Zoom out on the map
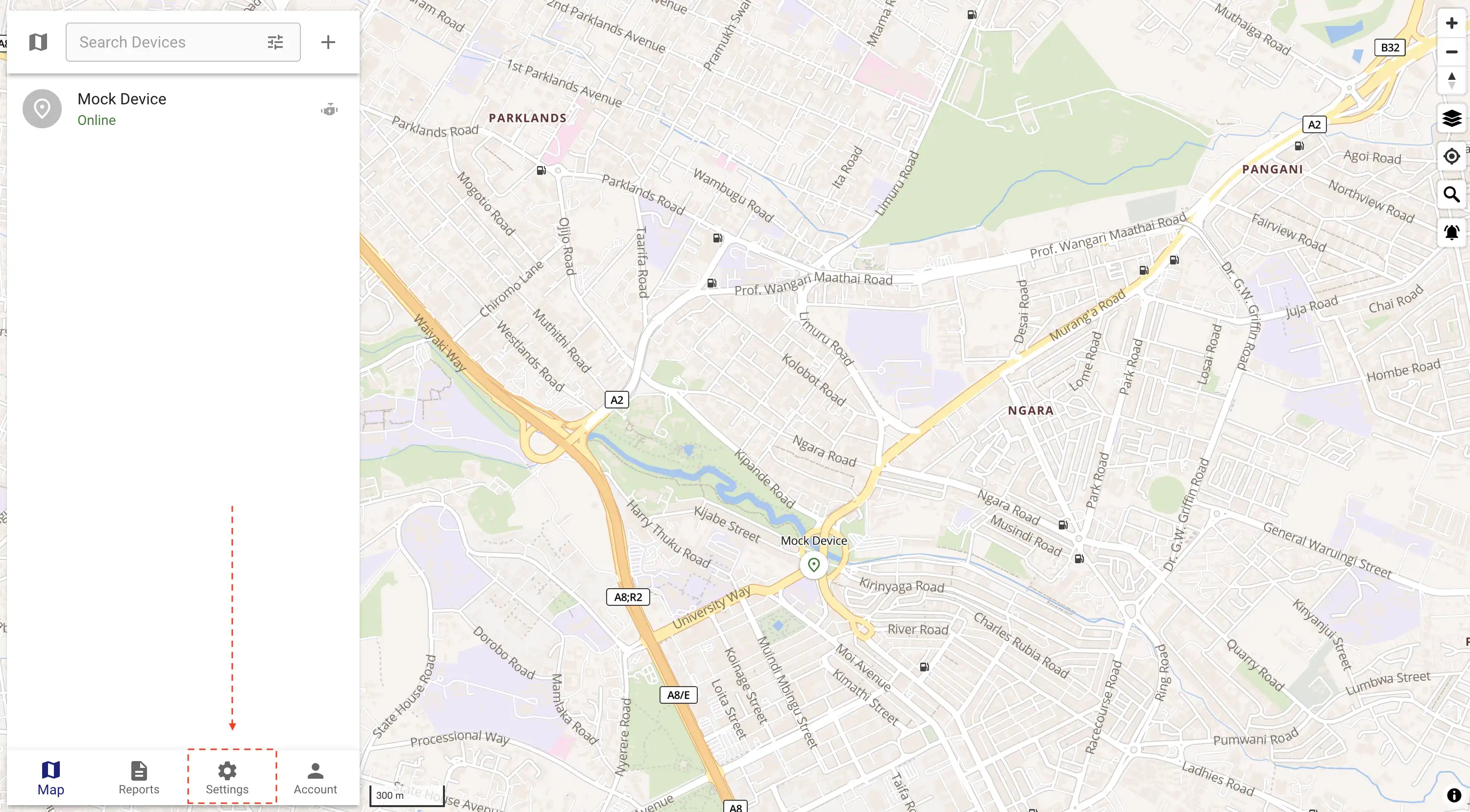This screenshot has height=812, width=1470. coord(1451,52)
